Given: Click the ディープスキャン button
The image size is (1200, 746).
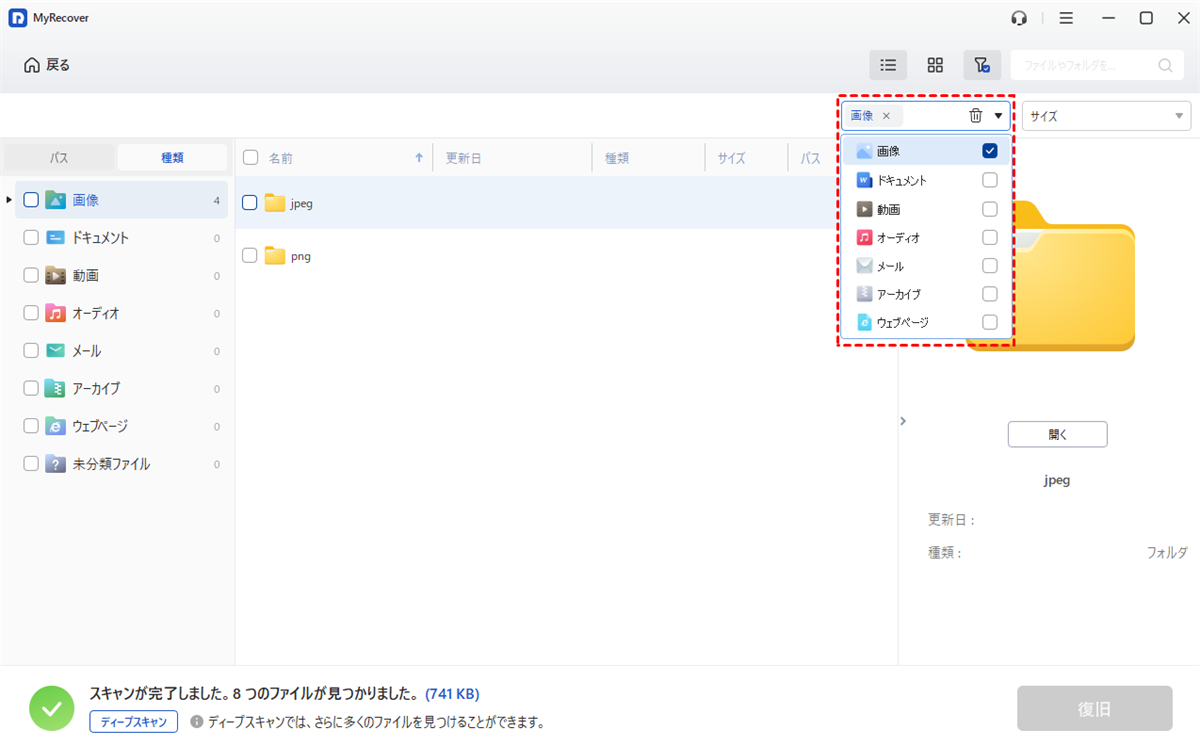Looking at the screenshot, I should click(133, 721).
